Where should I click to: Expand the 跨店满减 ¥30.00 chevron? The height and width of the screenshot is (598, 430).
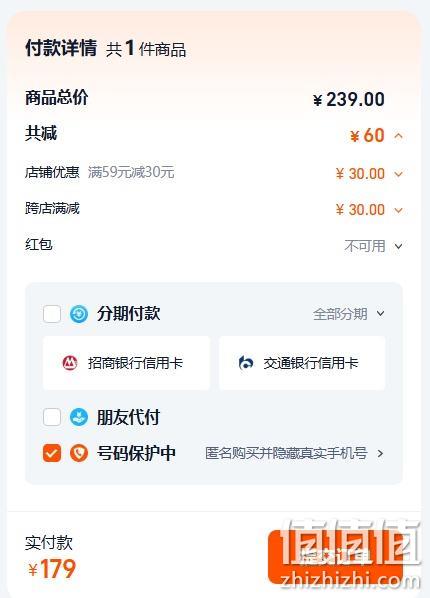(398, 210)
